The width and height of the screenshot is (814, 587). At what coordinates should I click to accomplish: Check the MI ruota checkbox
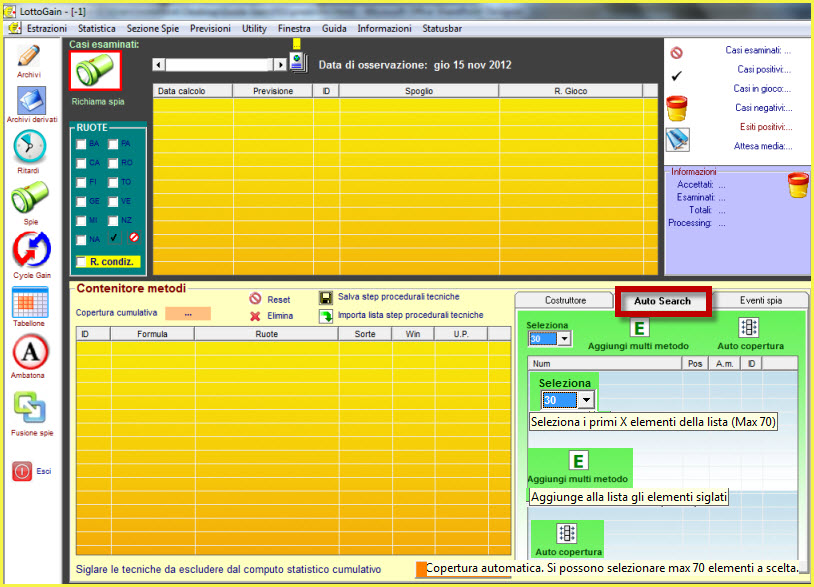coord(81,221)
